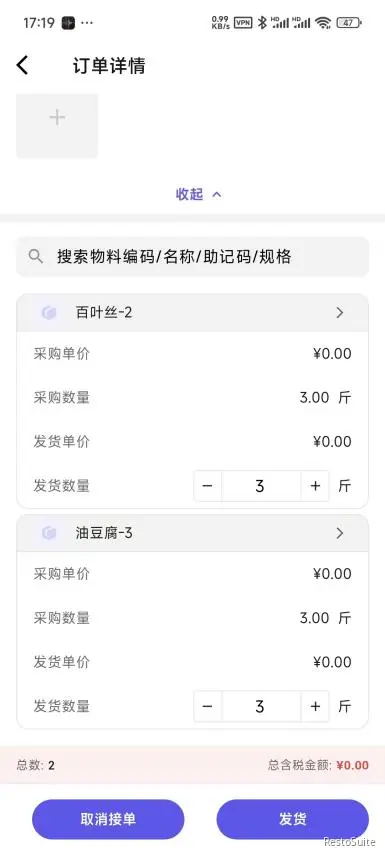The width and height of the screenshot is (385, 855).
Task: Tap the Wi-Fi icon in the status bar
Action: [x=323, y=23]
